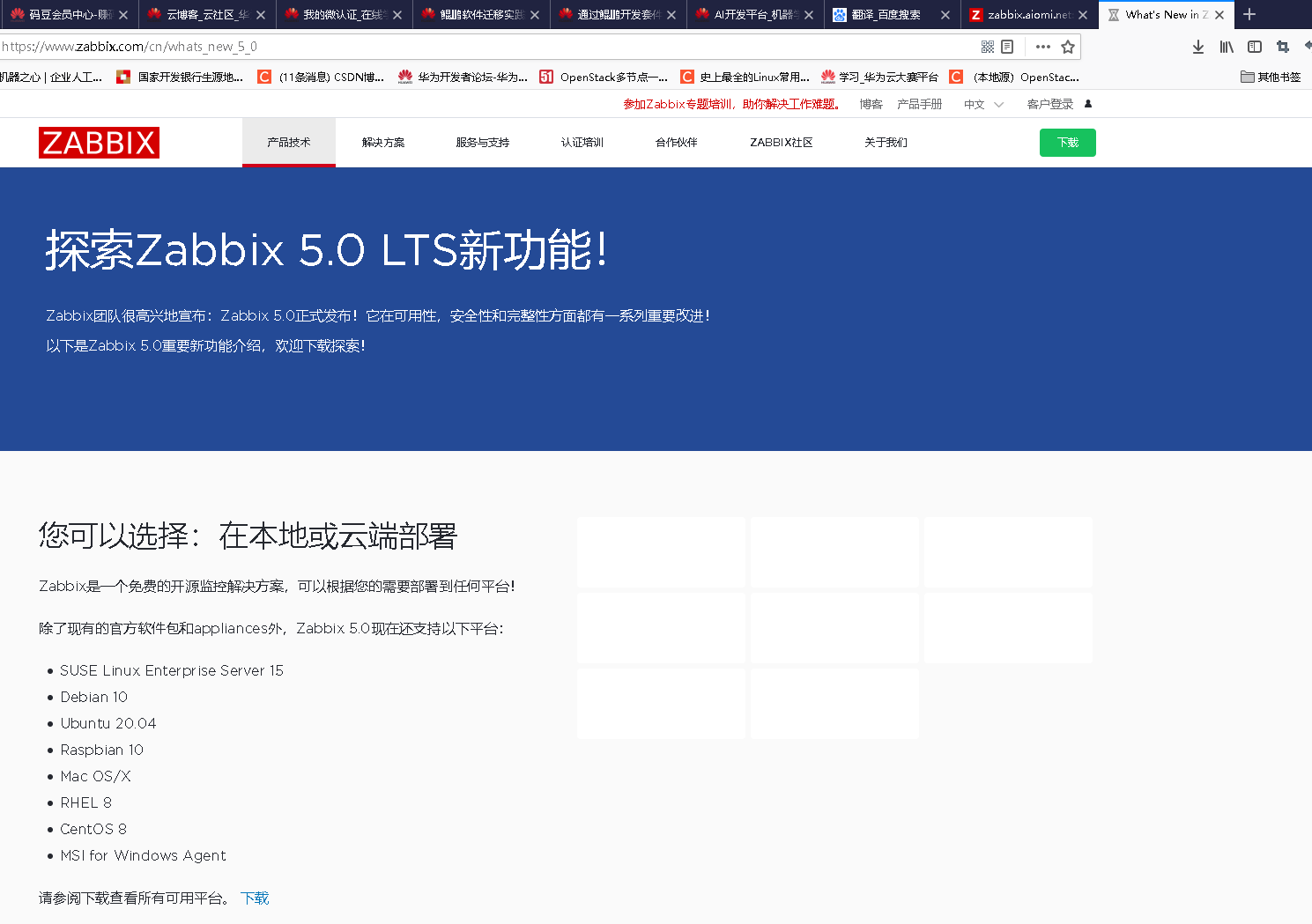Open the 产品技术 nav menu
Screen dimensions: 1312x924
coord(289,142)
